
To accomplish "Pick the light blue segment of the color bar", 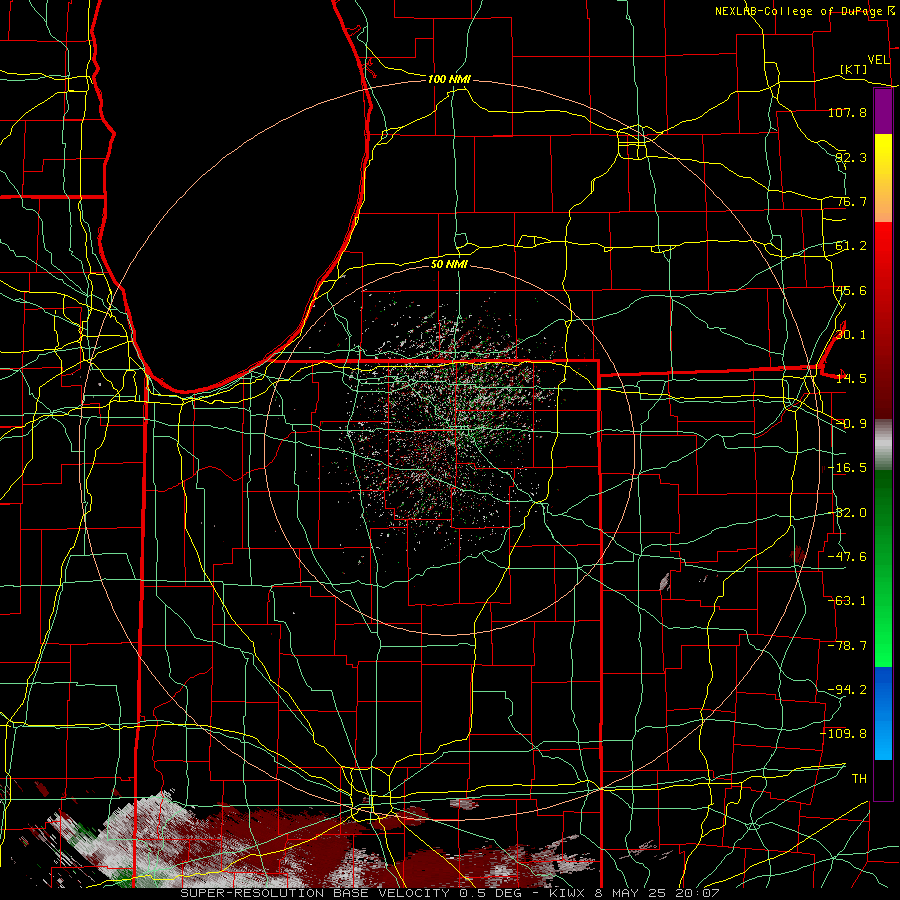I will [x=883, y=738].
